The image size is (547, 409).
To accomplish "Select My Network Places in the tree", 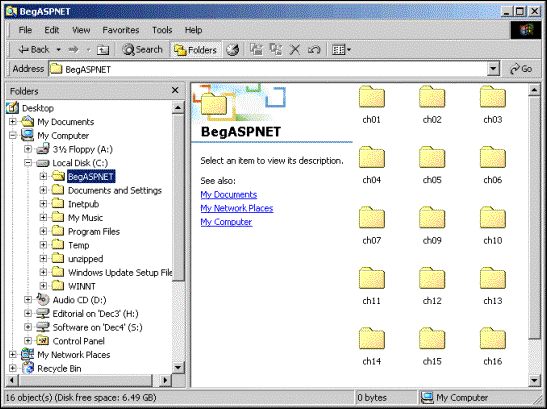I will click(x=74, y=355).
